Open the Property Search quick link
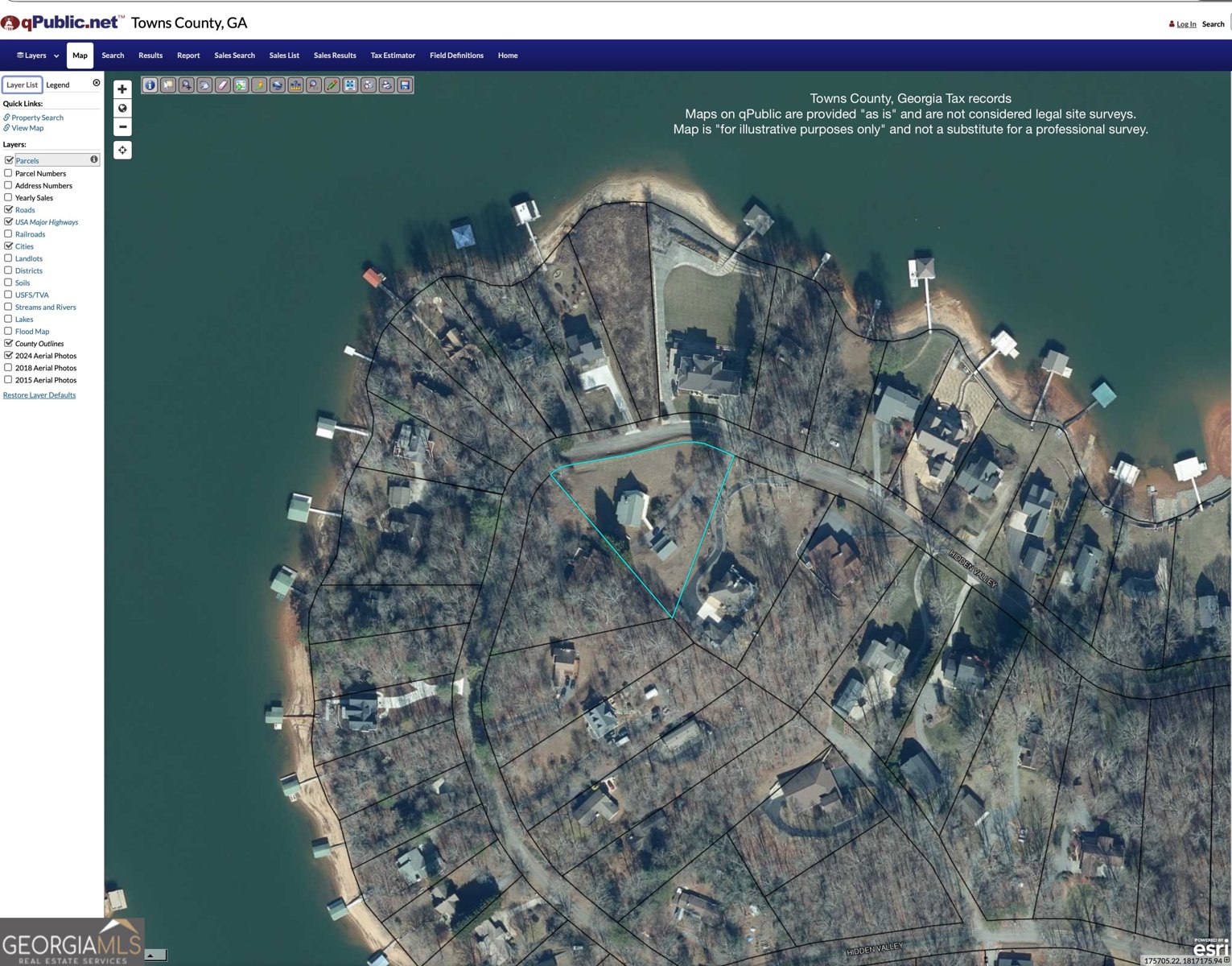1232x966 pixels. click(x=37, y=118)
